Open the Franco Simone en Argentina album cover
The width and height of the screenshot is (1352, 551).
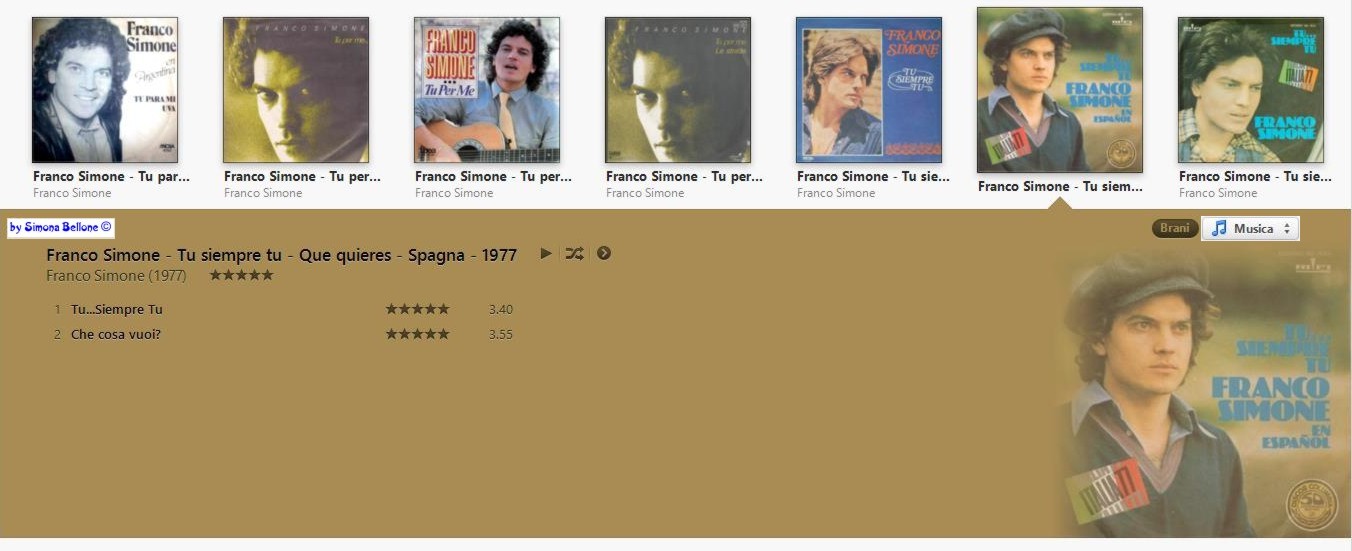pos(105,90)
